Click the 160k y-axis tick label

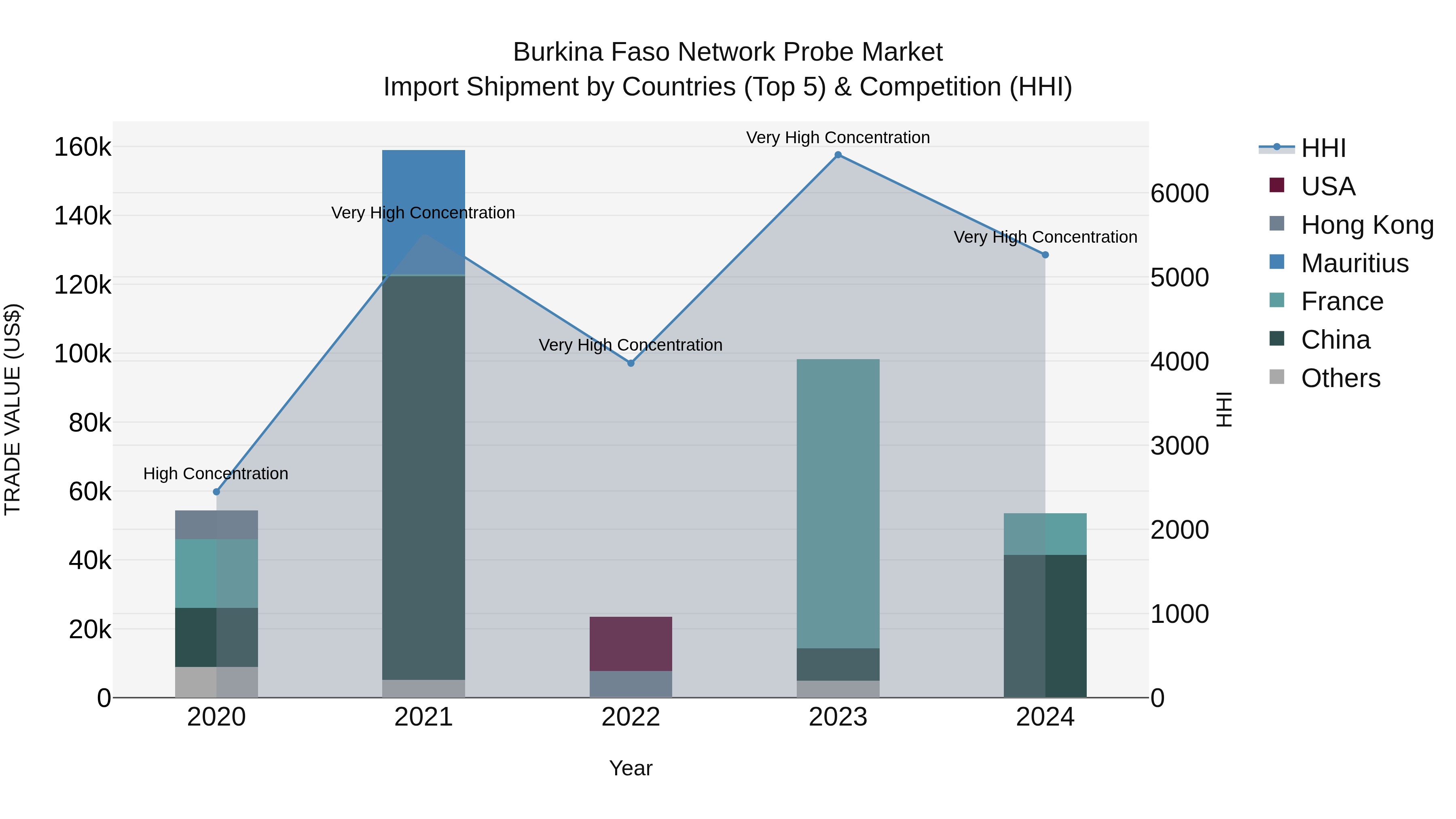click(x=83, y=148)
